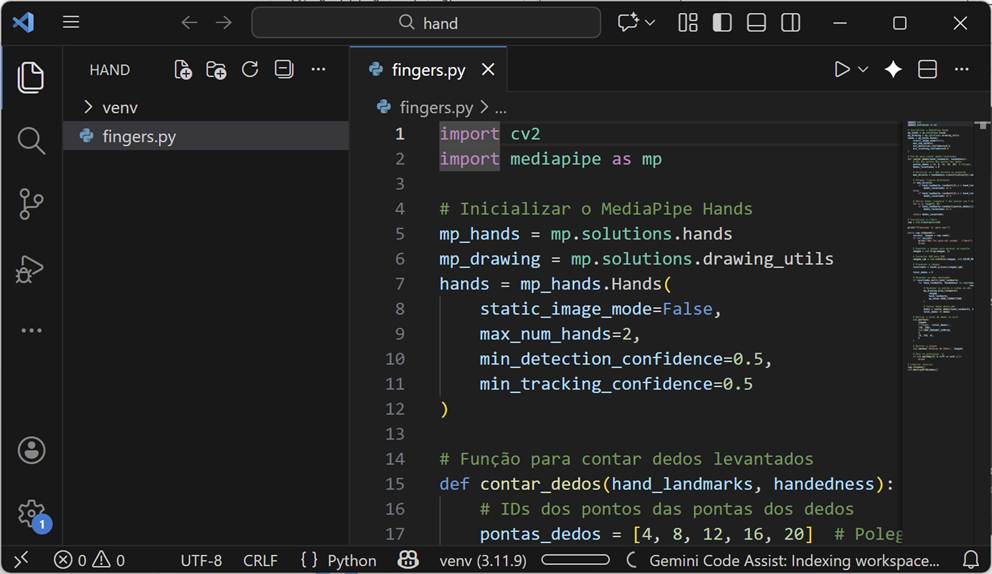Open the hamburger application menu
992x574 pixels.
tap(71, 23)
